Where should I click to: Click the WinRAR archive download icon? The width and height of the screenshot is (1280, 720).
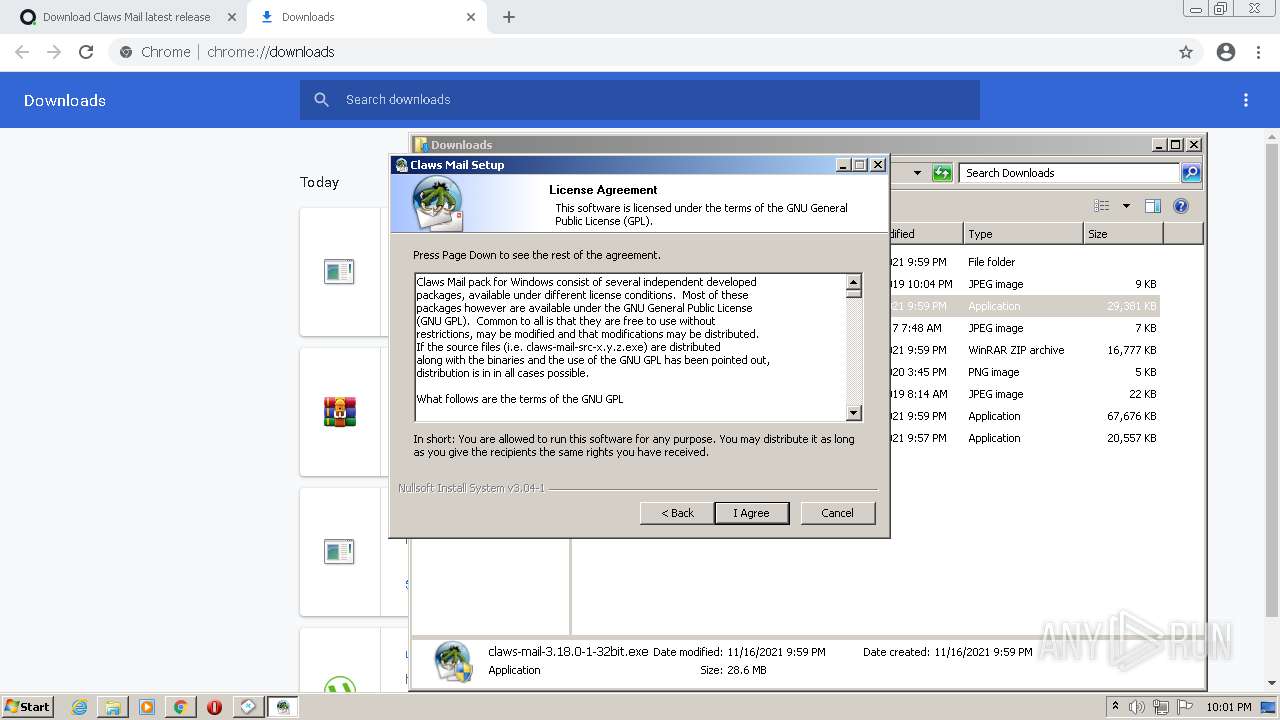(340, 412)
